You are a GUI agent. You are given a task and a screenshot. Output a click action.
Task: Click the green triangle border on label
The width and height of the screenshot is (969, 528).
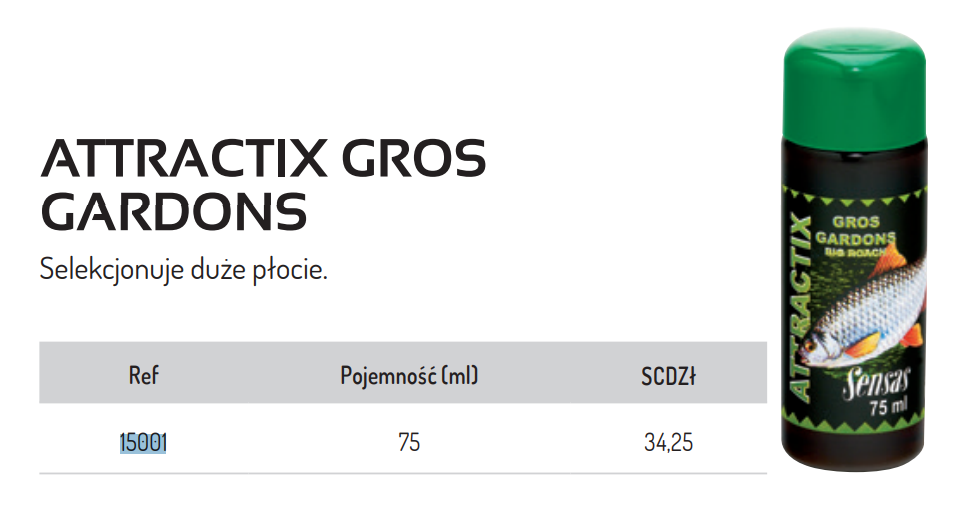click(x=853, y=198)
